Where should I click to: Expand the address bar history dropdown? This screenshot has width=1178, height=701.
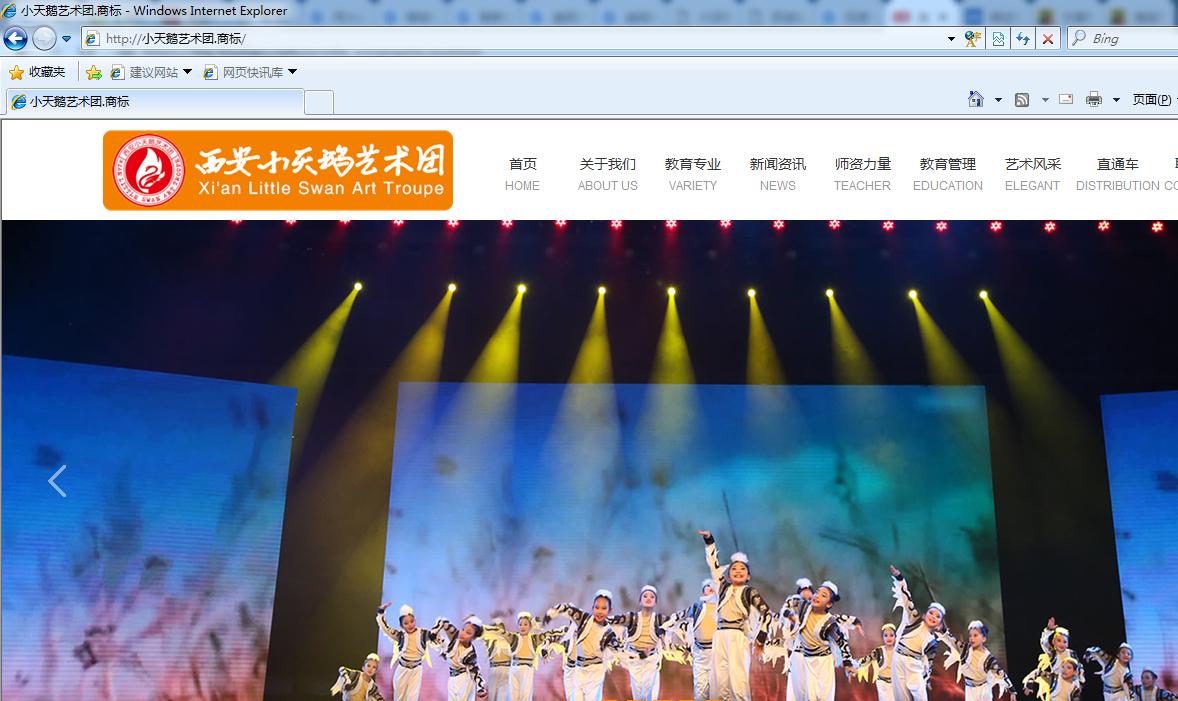click(950, 38)
